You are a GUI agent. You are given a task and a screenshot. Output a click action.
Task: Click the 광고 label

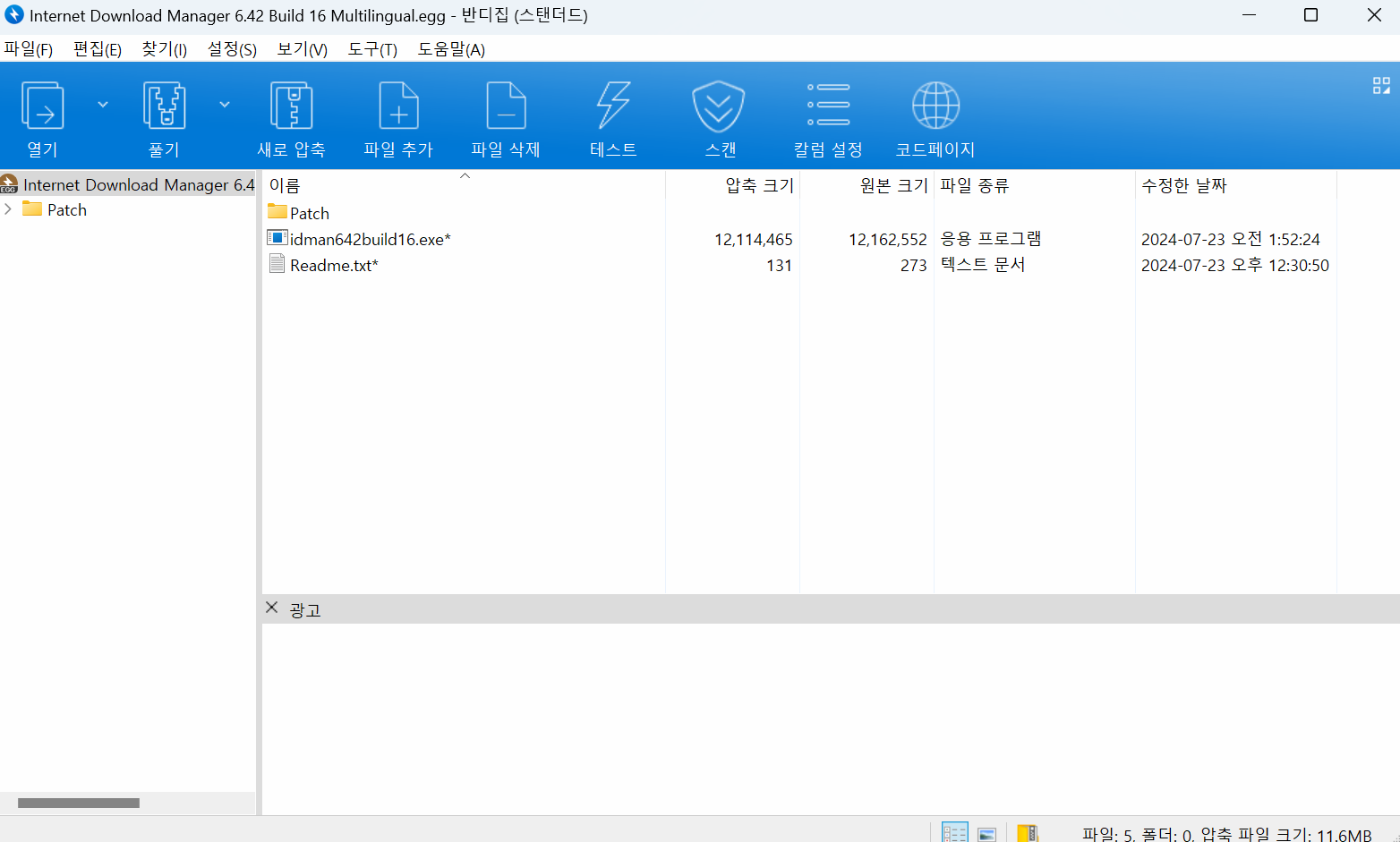304,609
